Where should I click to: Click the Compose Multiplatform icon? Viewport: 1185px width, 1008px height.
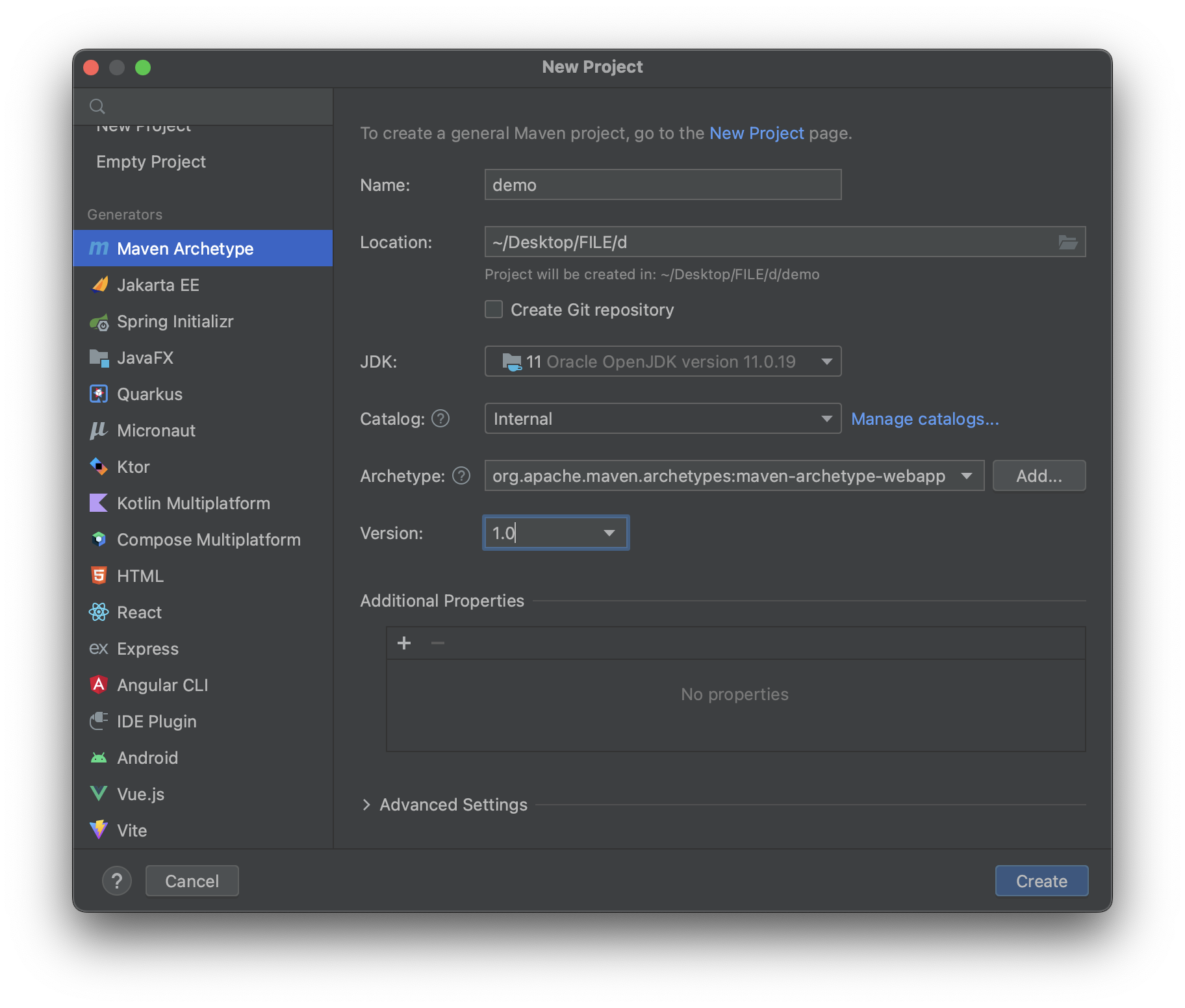pyautogui.click(x=99, y=540)
